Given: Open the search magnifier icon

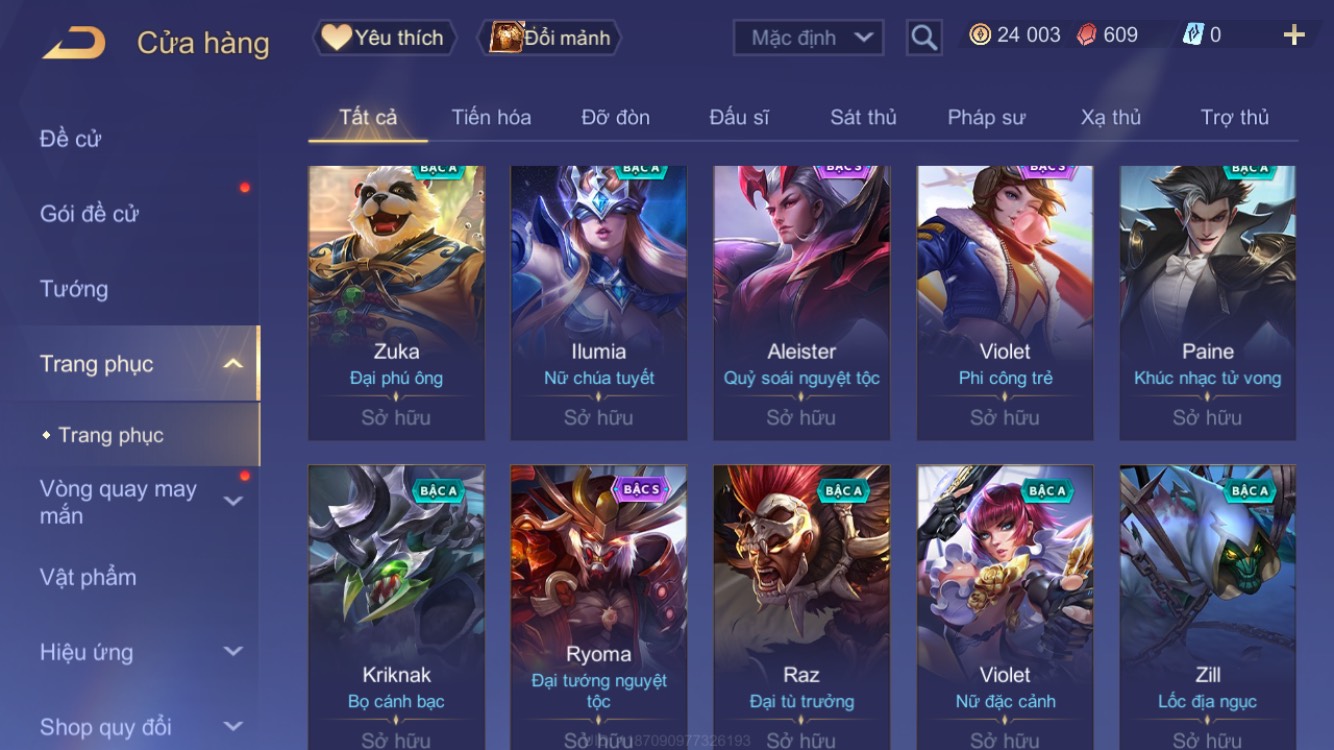Looking at the screenshot, I should [924, 38].
